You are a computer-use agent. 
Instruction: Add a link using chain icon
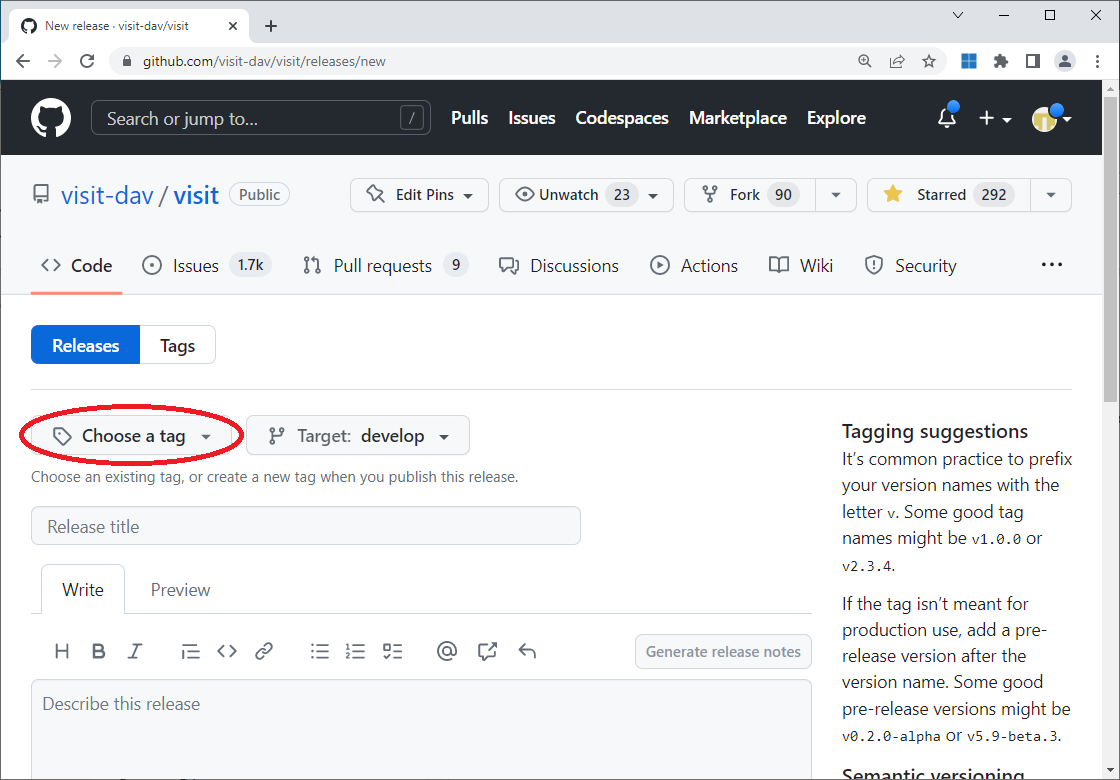(264, 651)
